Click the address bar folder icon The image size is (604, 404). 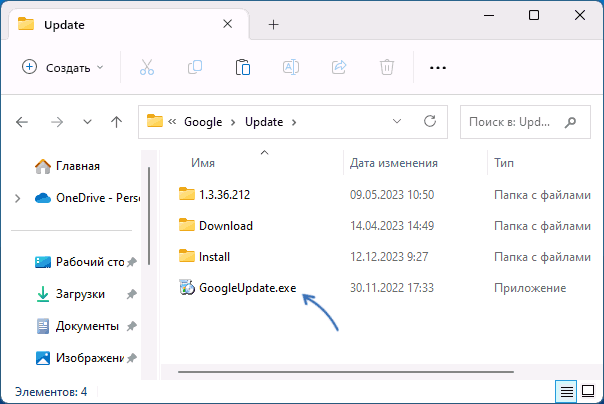154,121
